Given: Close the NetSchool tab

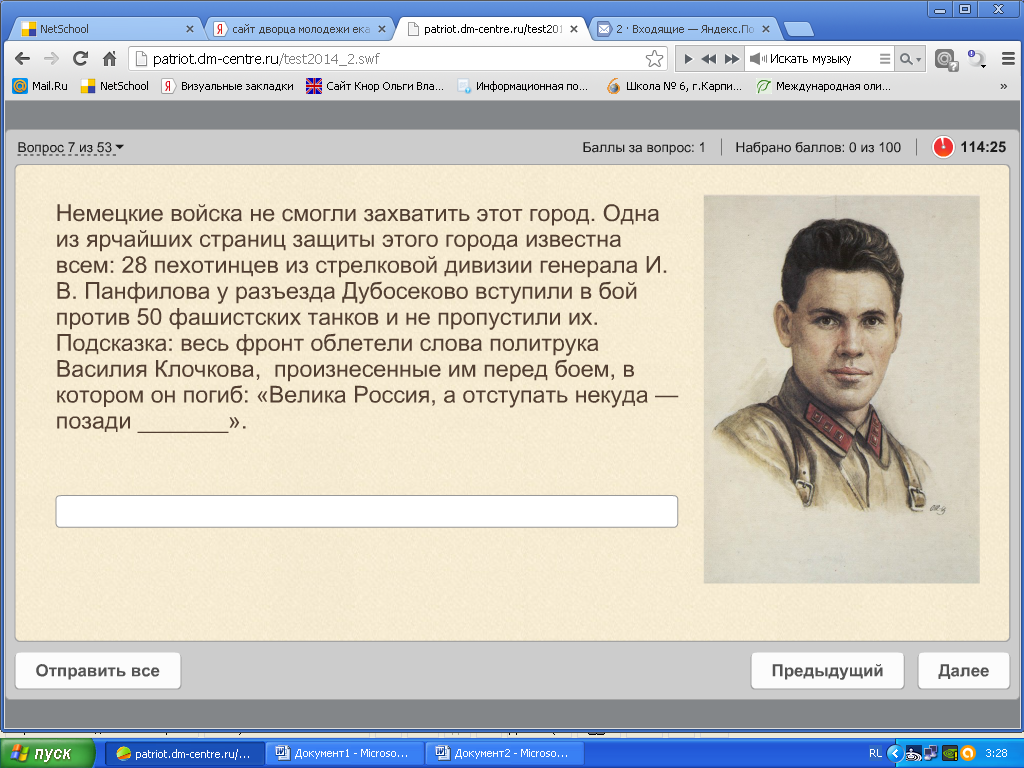Looking at the screenshot, I should tap(189, 29).
